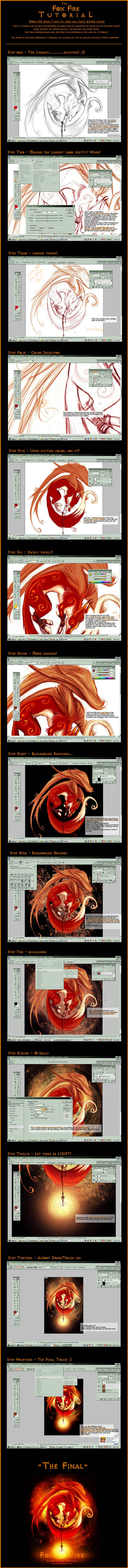Click the 'Step Four - Color Selection' heading

[34, 352]
